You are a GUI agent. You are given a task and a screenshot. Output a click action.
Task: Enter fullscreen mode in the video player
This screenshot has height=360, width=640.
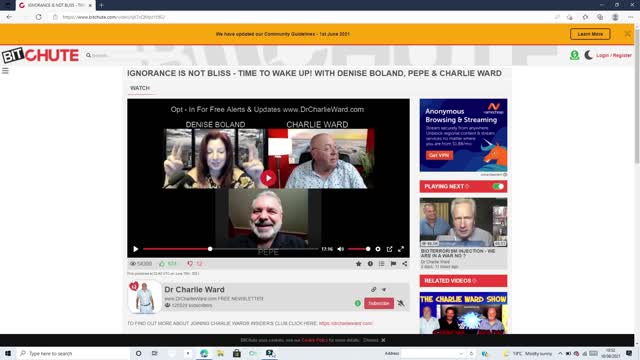click(401, 249)
